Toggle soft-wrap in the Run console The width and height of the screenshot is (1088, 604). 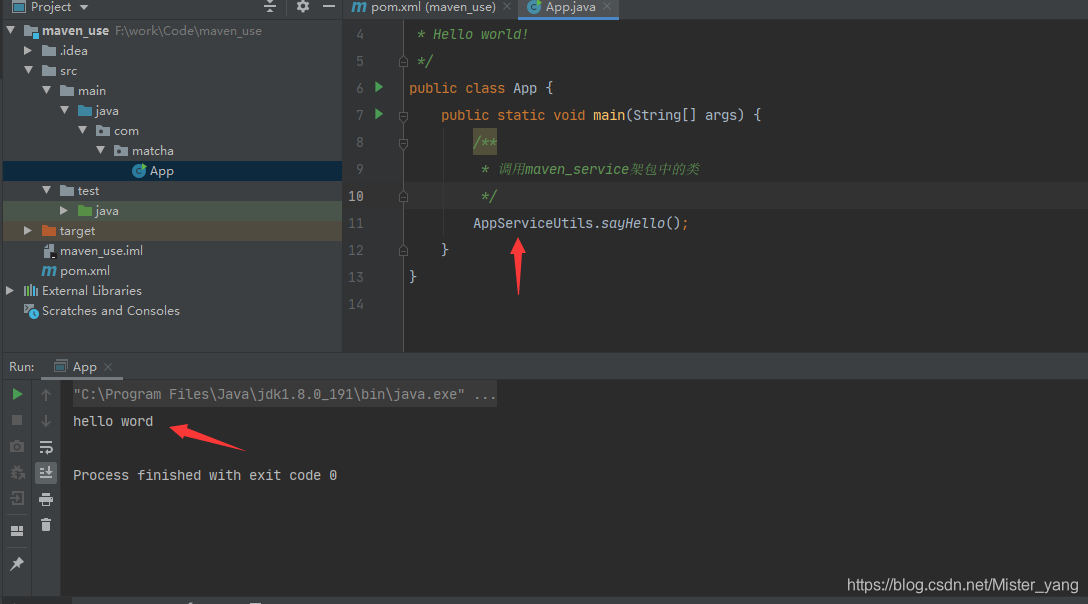(46, 447)
